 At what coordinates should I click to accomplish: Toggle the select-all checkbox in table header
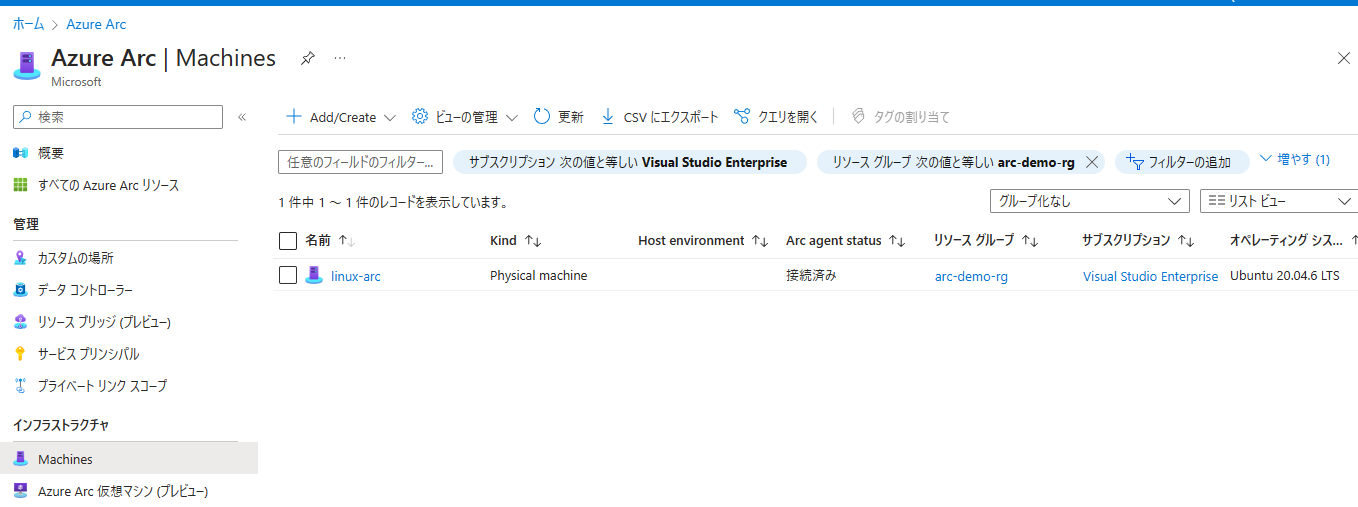tap(288, 241)
